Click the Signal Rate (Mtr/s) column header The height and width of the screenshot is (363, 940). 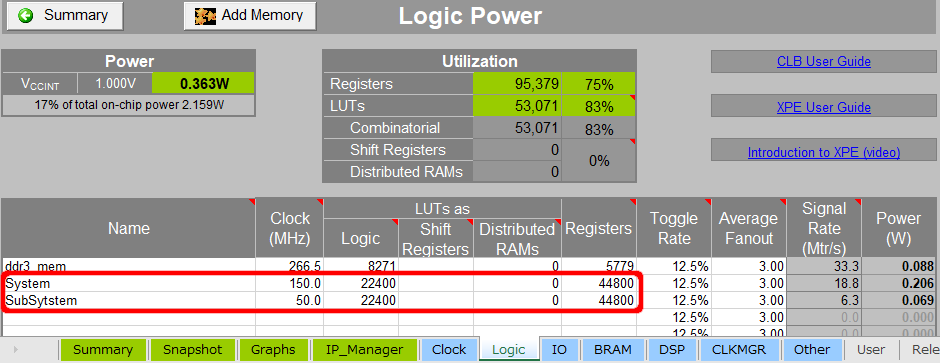pyautogui.click(x=824, y=228)
